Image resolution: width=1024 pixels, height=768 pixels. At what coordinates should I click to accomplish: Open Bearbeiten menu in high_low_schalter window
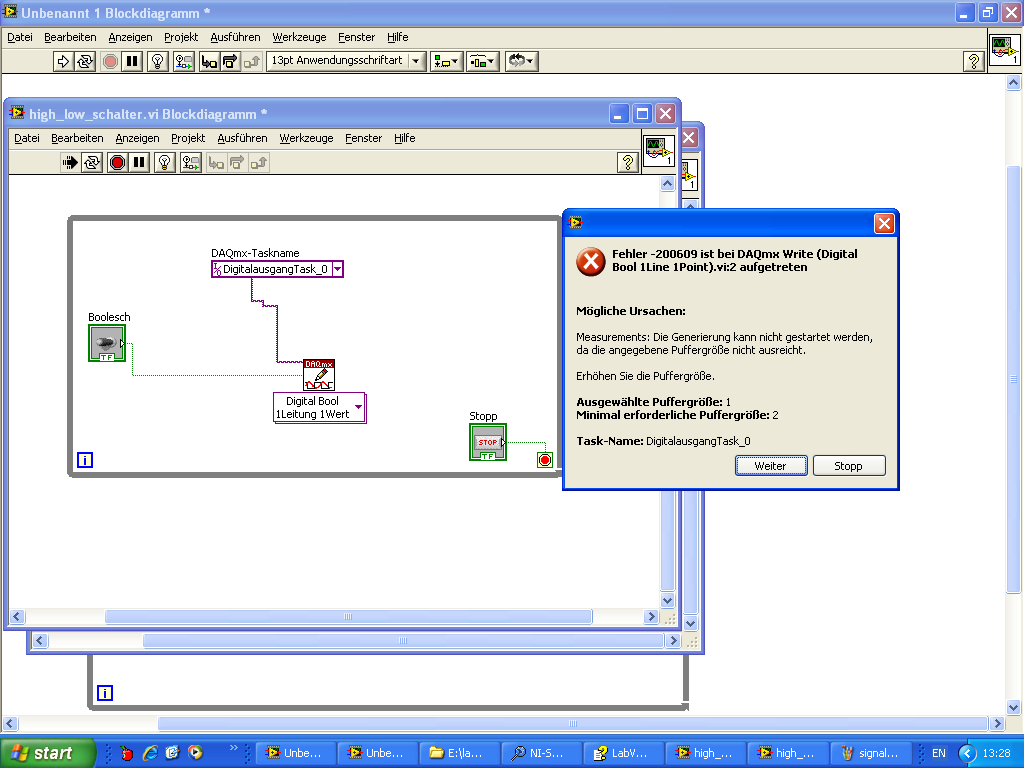[x=77, y=138]
